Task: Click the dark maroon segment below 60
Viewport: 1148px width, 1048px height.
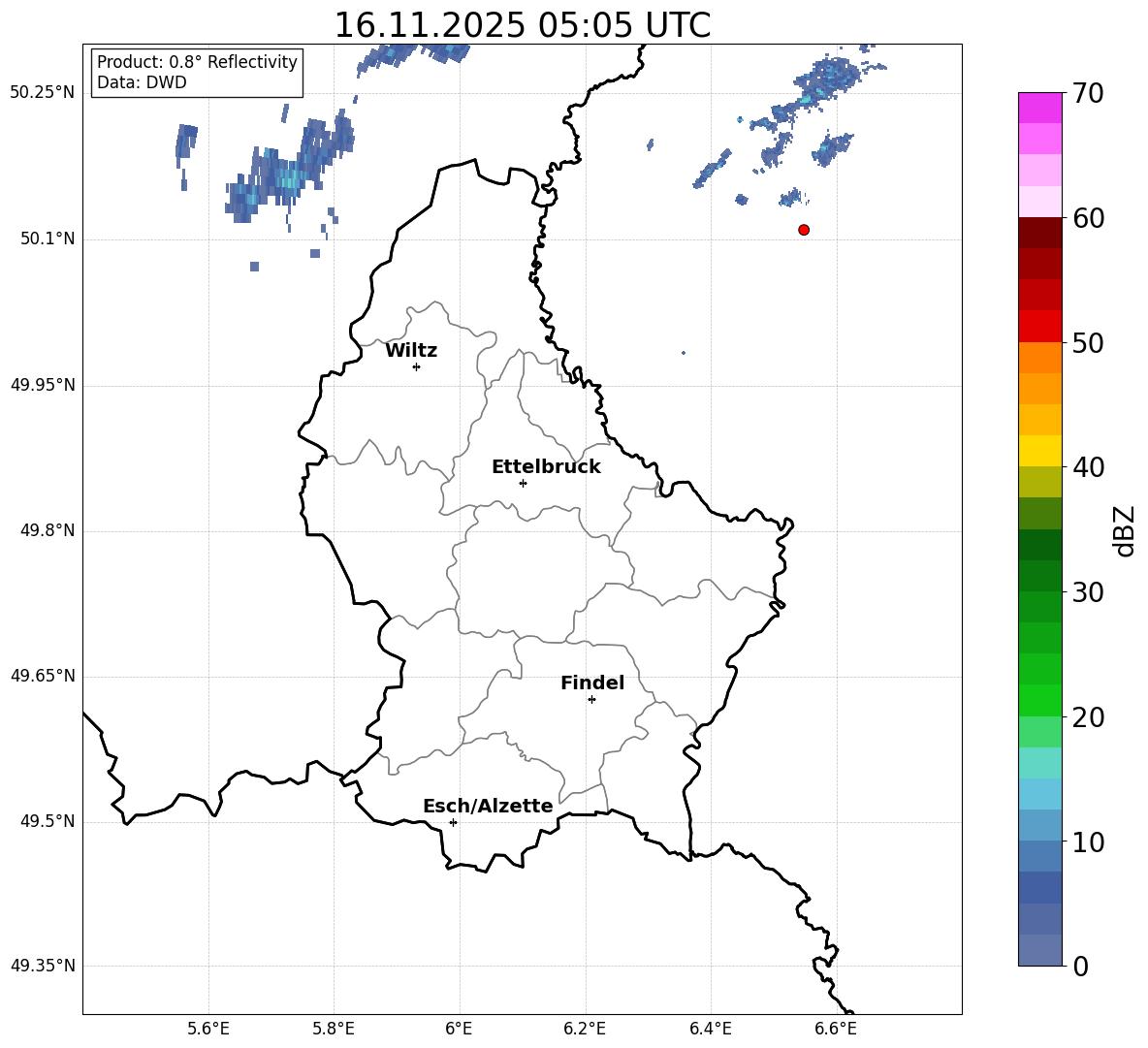Action: tap(1039, 233)
